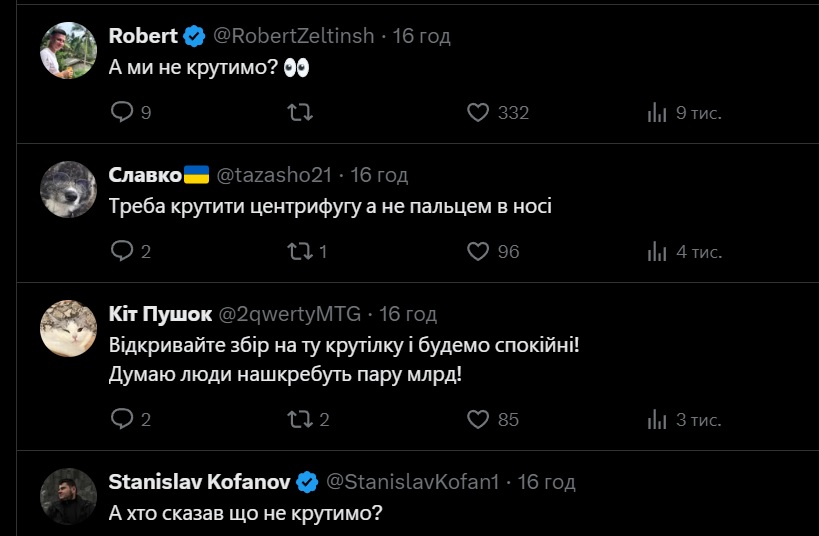Repost Славко's tweet

coord(299,251)
